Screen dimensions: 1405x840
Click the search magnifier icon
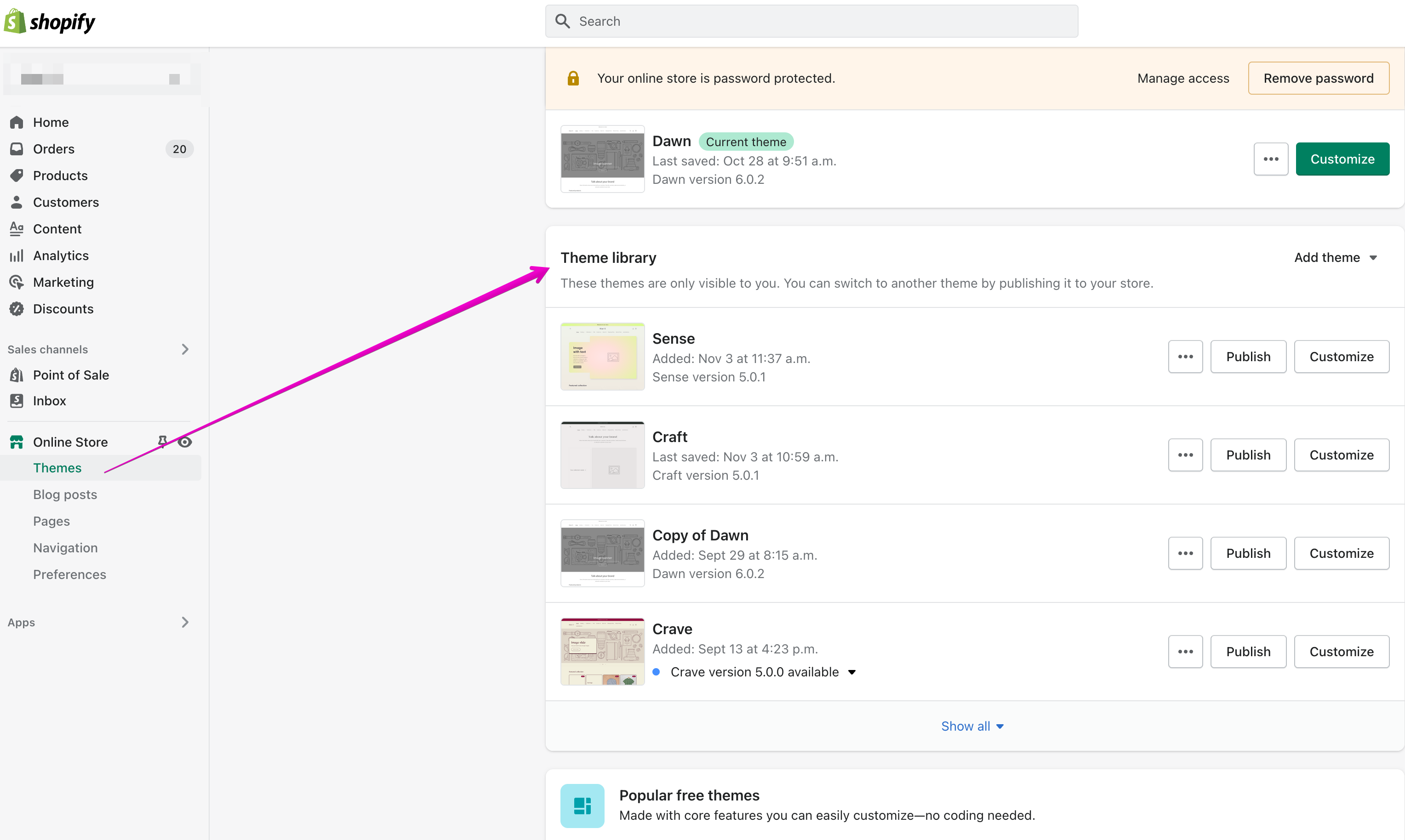[x=562, y=21]
